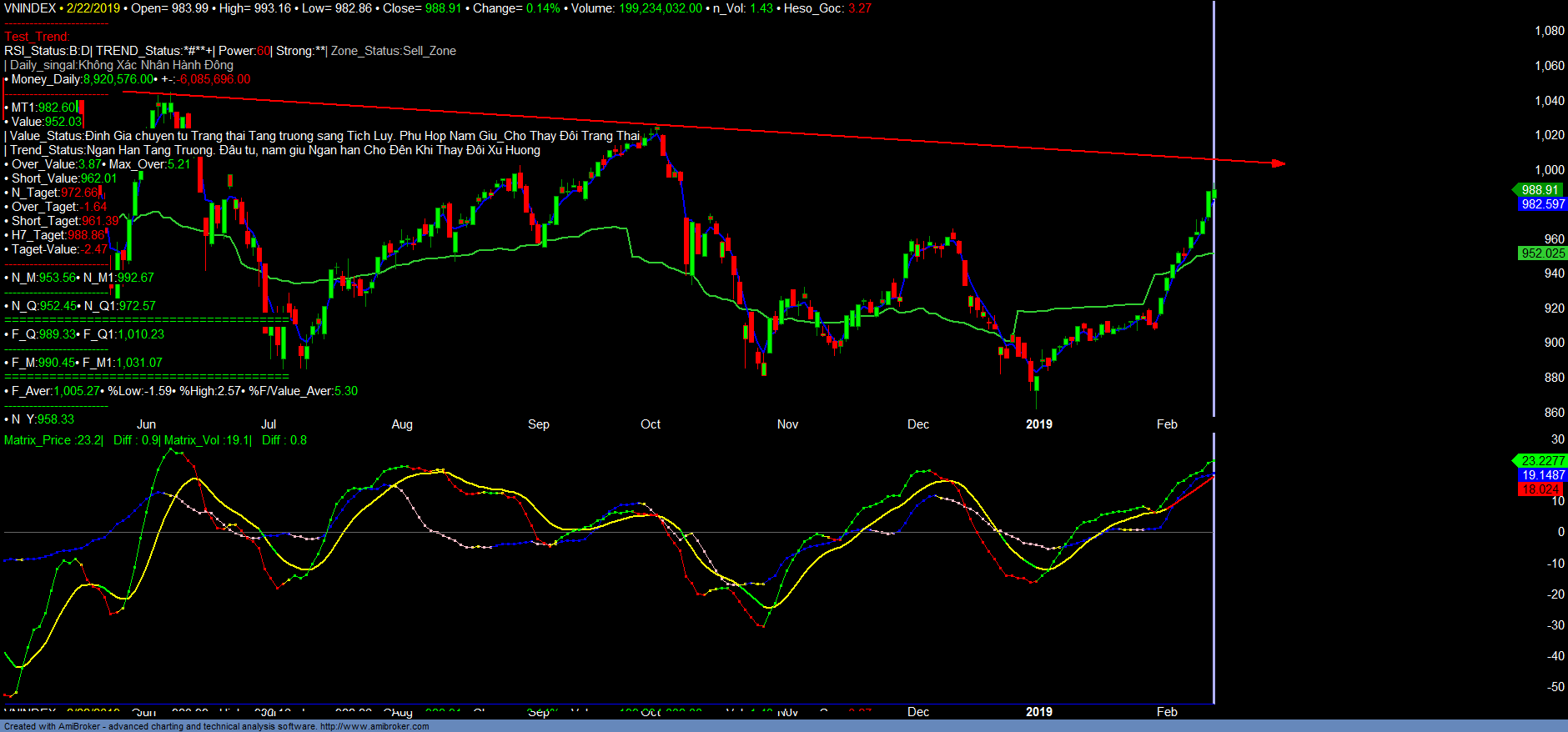
Task: Select the blue 982.597 price tag
Action: pyautogui.click(x=1542, y=204)
